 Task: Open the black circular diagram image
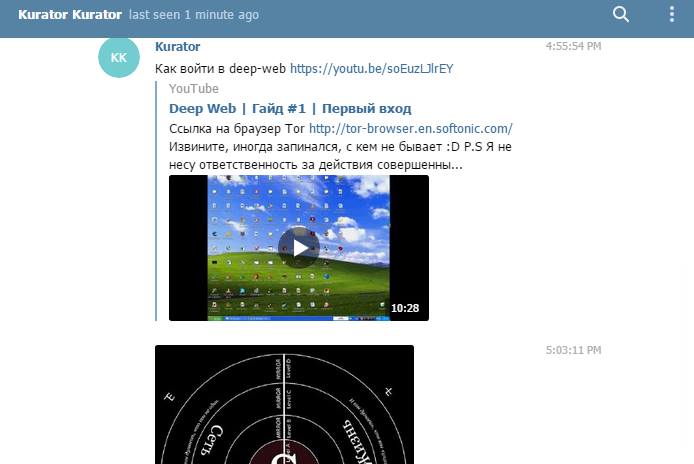point(284,404)
